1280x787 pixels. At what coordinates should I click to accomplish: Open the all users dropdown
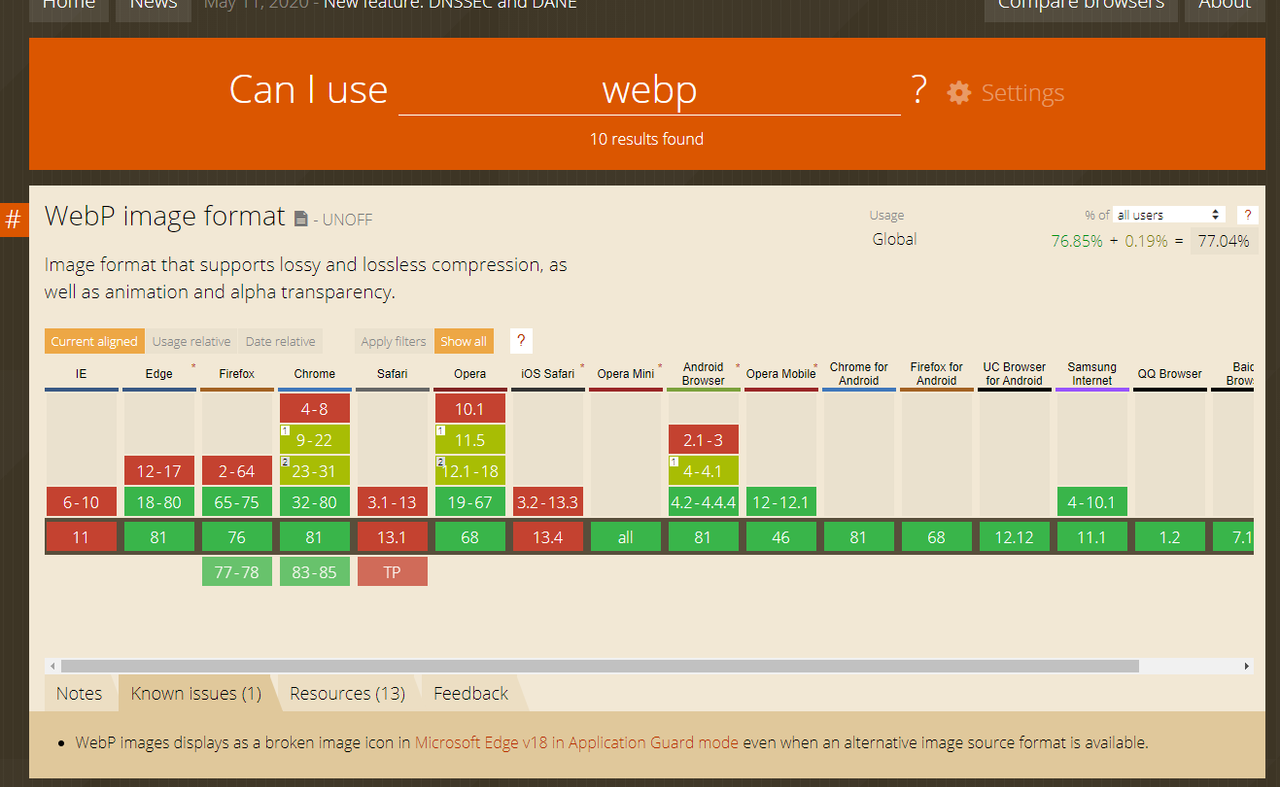tap(1169, 215)
